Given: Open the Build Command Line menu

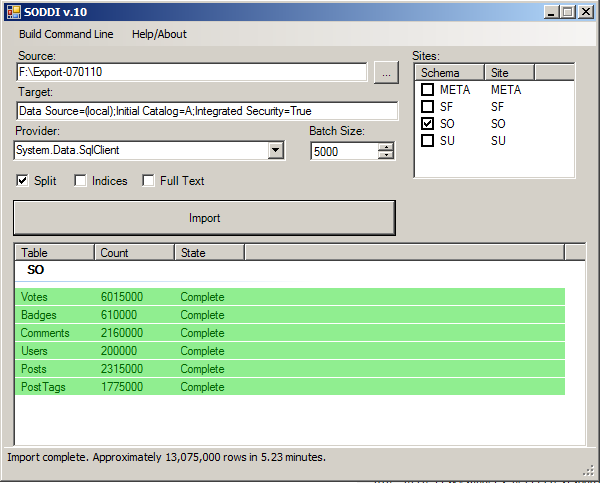Looking at the screenshot, I should [x=66, y=34].
